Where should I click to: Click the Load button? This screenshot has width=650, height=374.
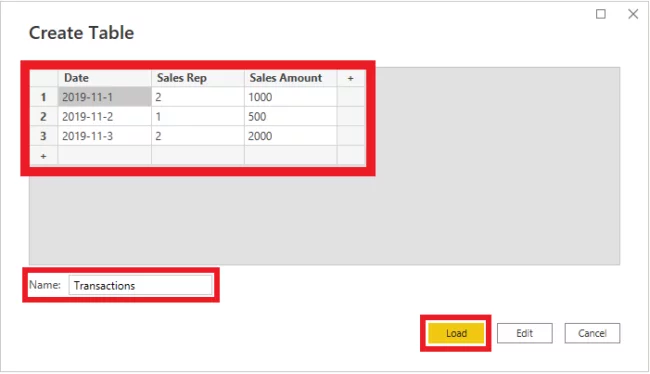tap(456, 333)
